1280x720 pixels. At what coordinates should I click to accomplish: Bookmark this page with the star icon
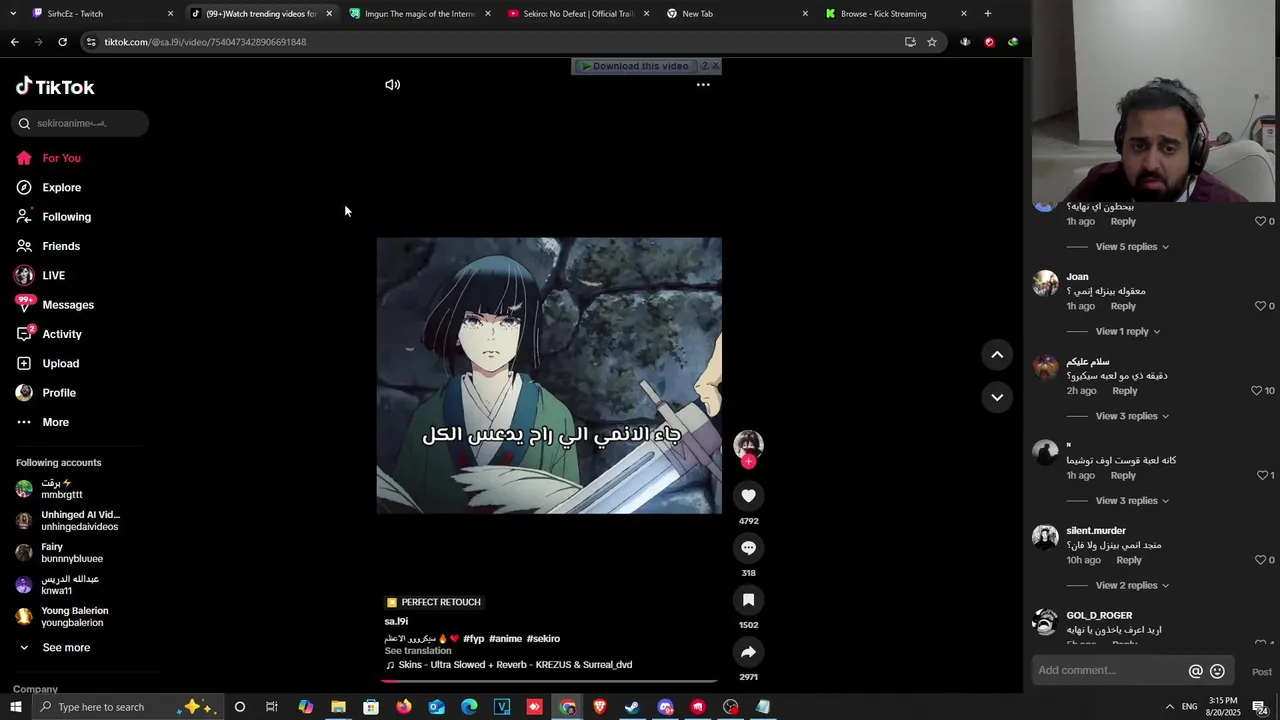932,42
